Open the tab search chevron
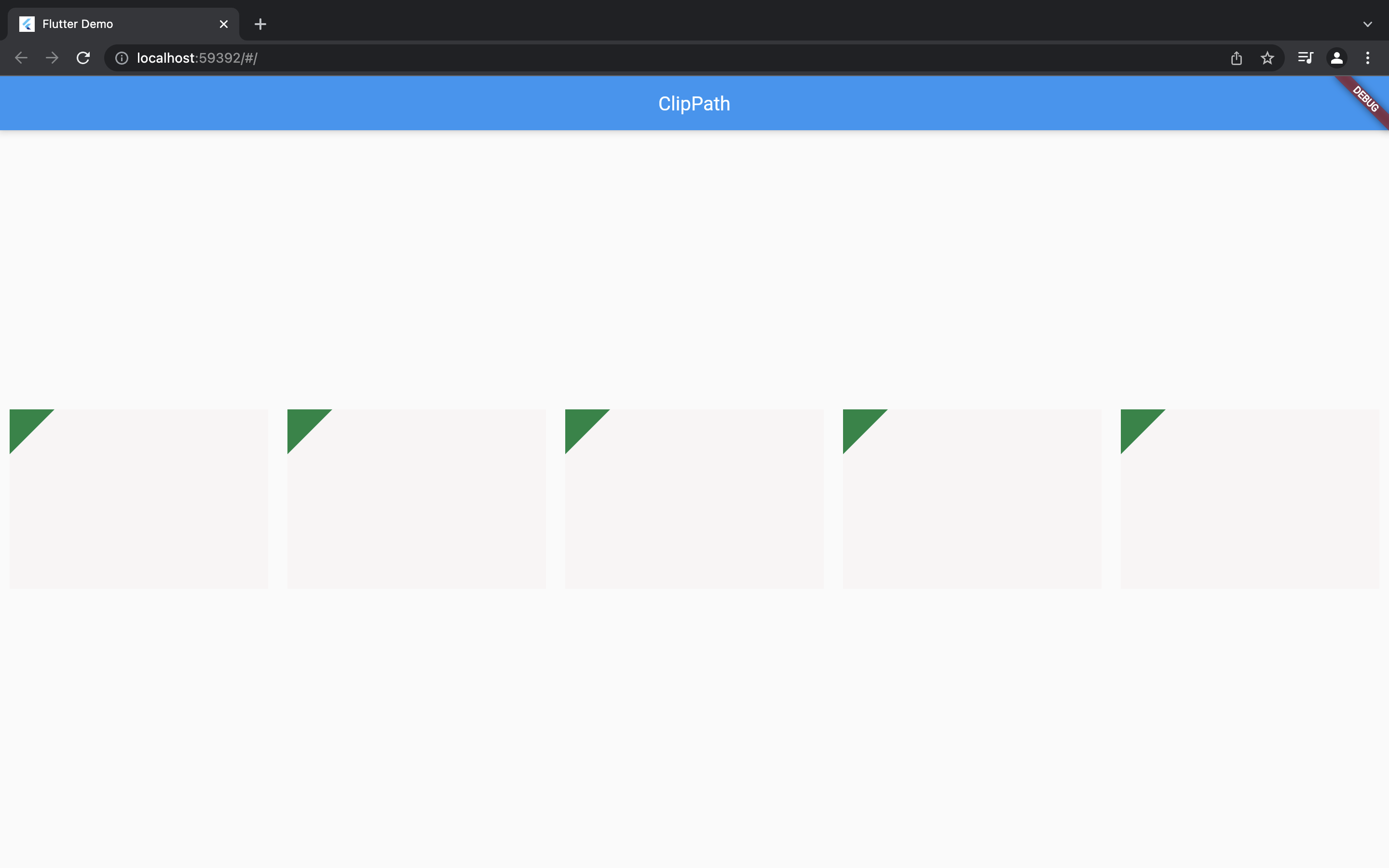Viewport: 1389px width, 868px height. [1368, 24]
